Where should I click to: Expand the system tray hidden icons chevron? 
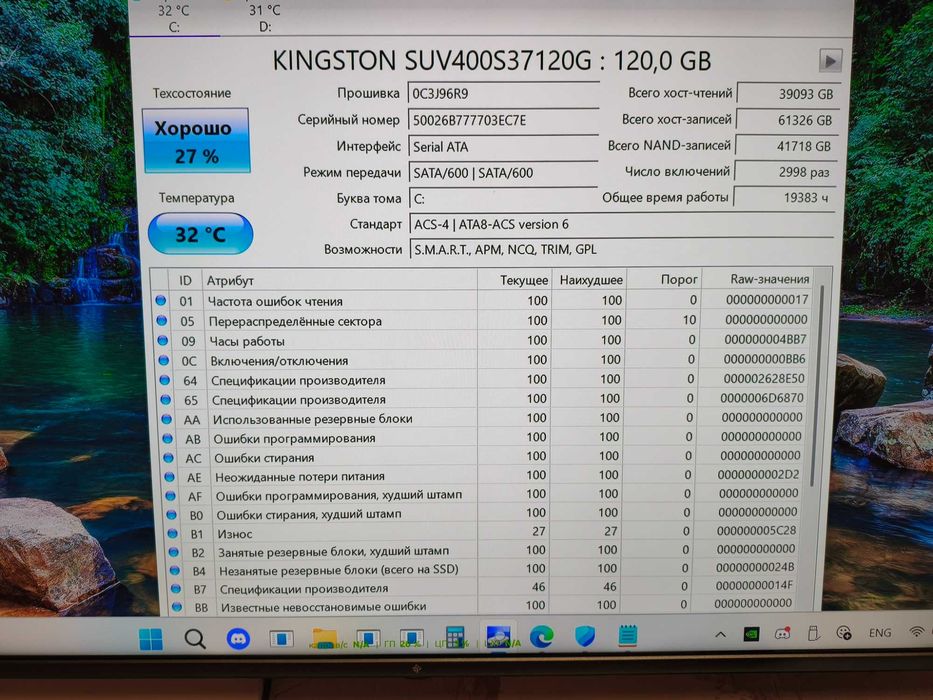tap(721, 635)
